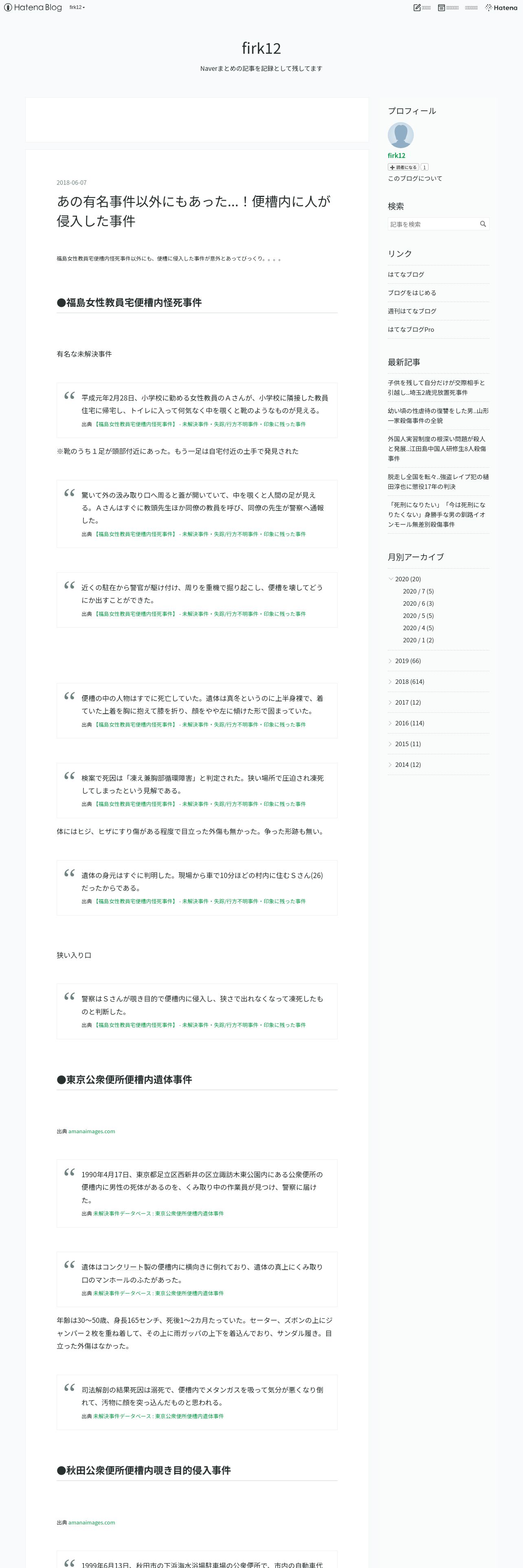Click the search magnifier icon
The height and width of the screenshot is (1568, 523).
tap(483, 224)
